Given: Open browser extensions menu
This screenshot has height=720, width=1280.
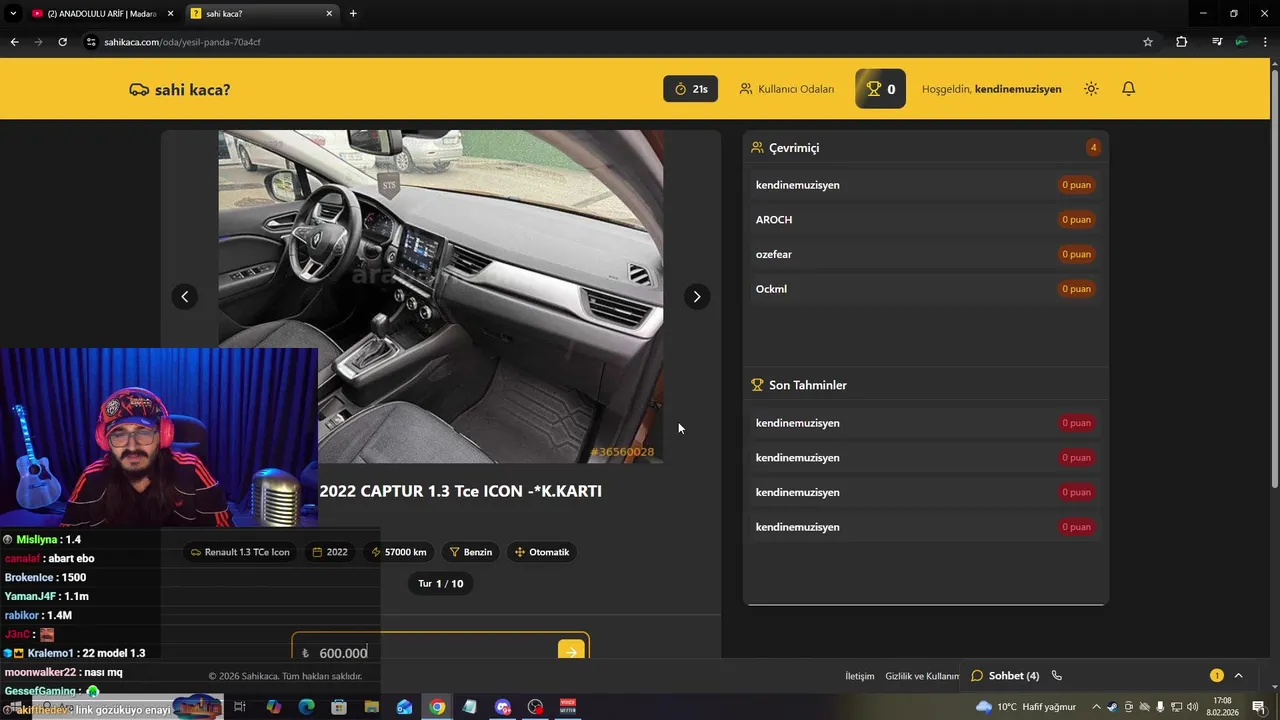Looking at the screenshot, I should pos(1181,42).
